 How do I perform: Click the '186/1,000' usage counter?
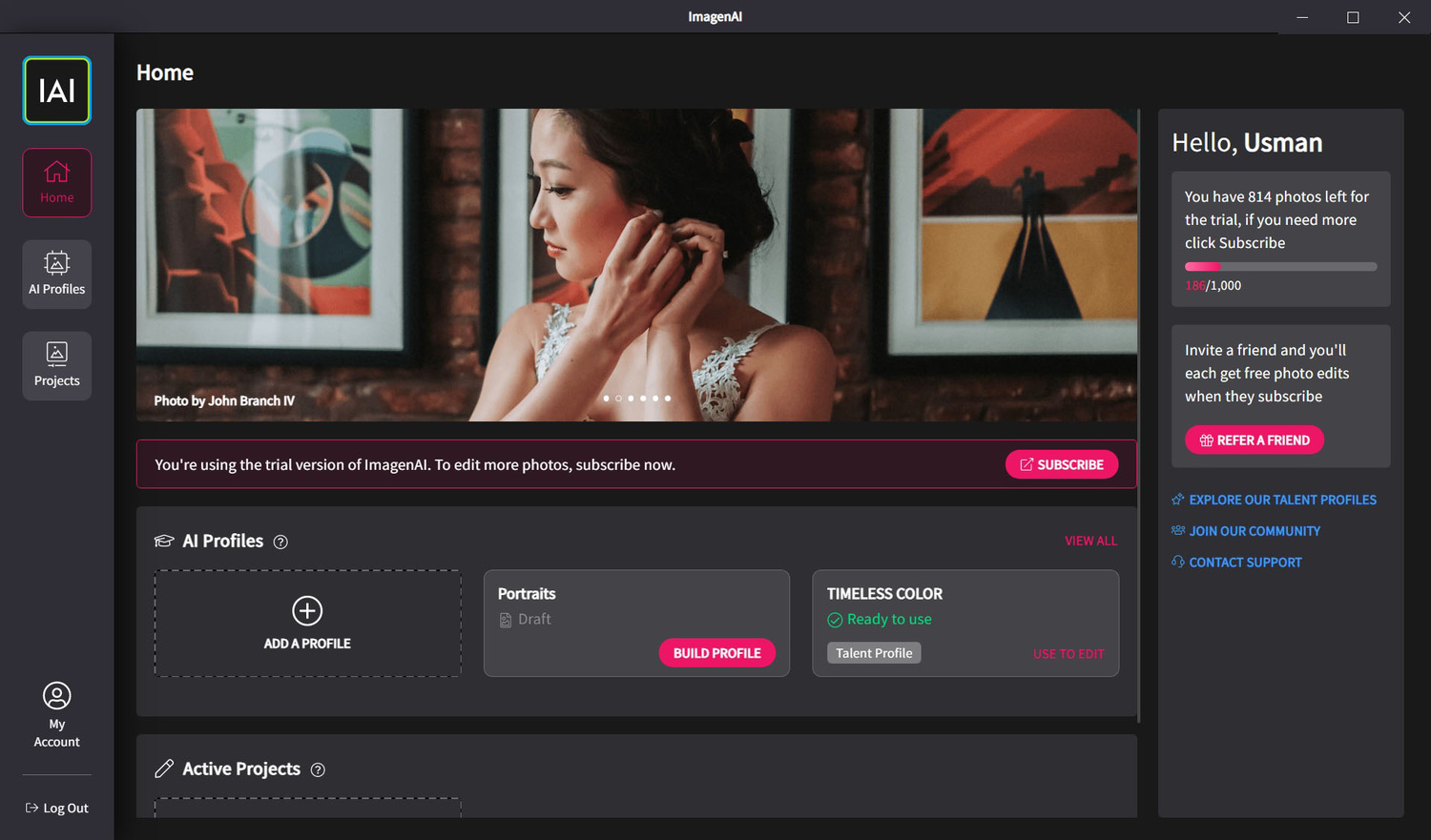(x=1213, y=285)
